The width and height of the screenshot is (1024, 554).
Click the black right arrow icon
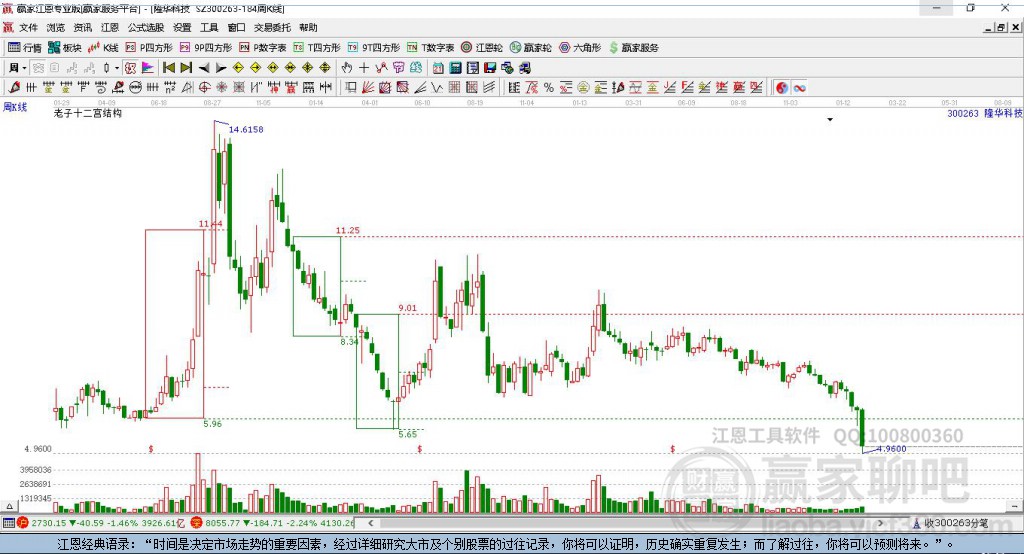click(x=221, y=68)
